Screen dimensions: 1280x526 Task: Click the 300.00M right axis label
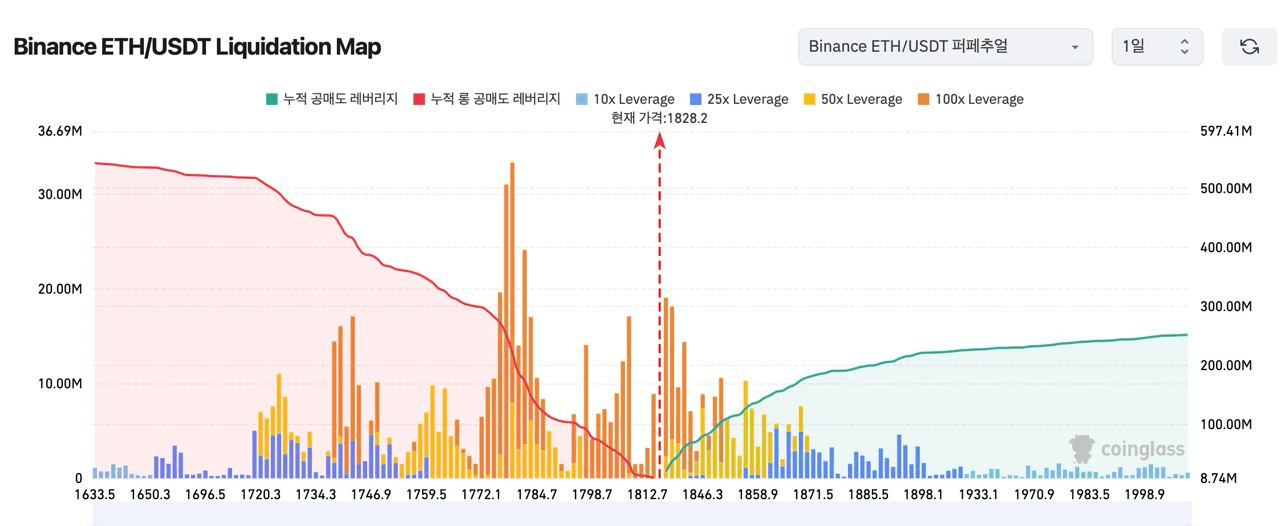[x=1225, y=306]
